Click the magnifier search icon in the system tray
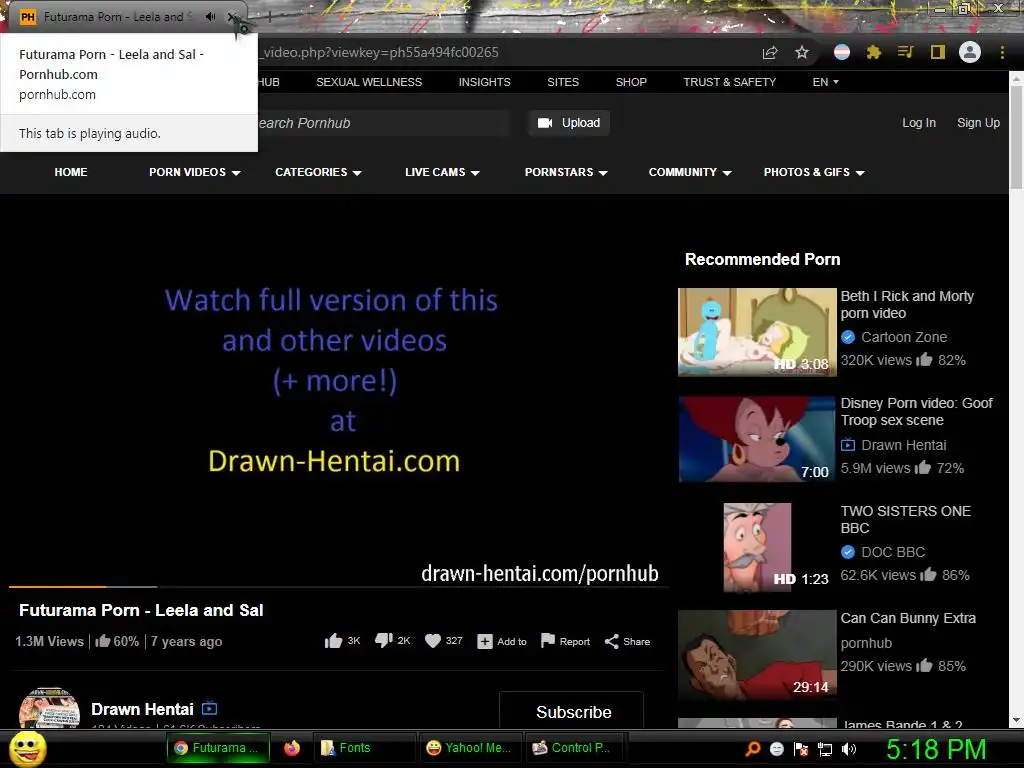 pos(752,748)
